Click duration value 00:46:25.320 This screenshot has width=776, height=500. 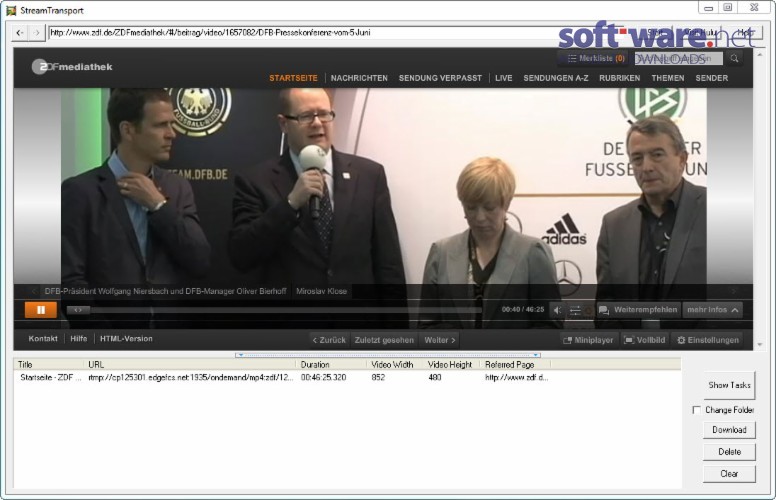coord(324,377)
